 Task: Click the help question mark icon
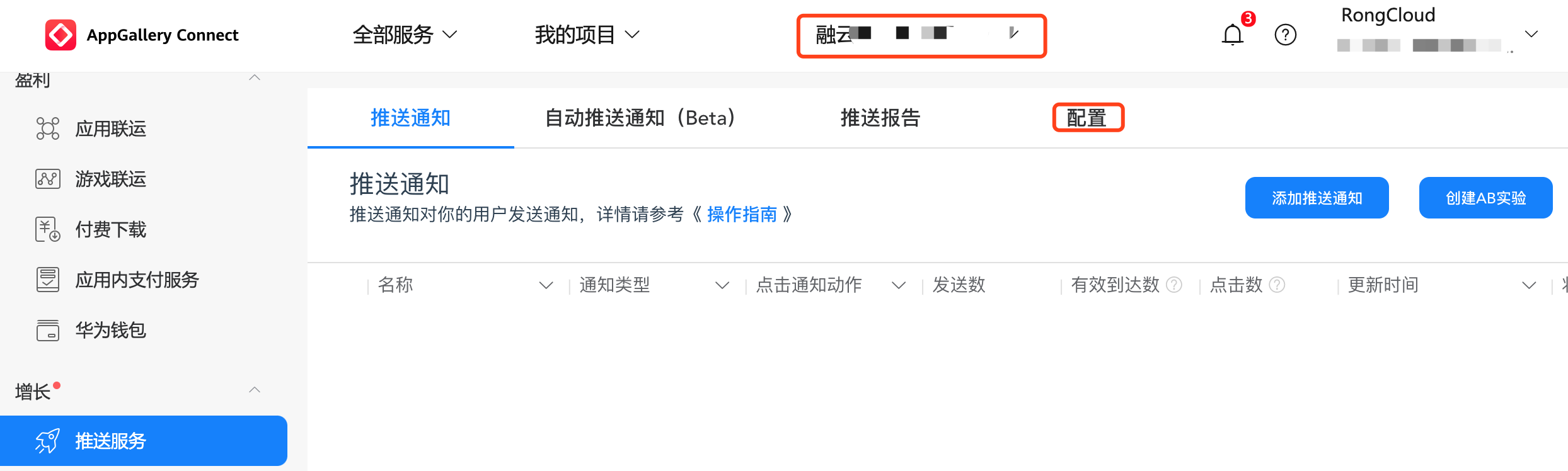(x=1285, y=35)
